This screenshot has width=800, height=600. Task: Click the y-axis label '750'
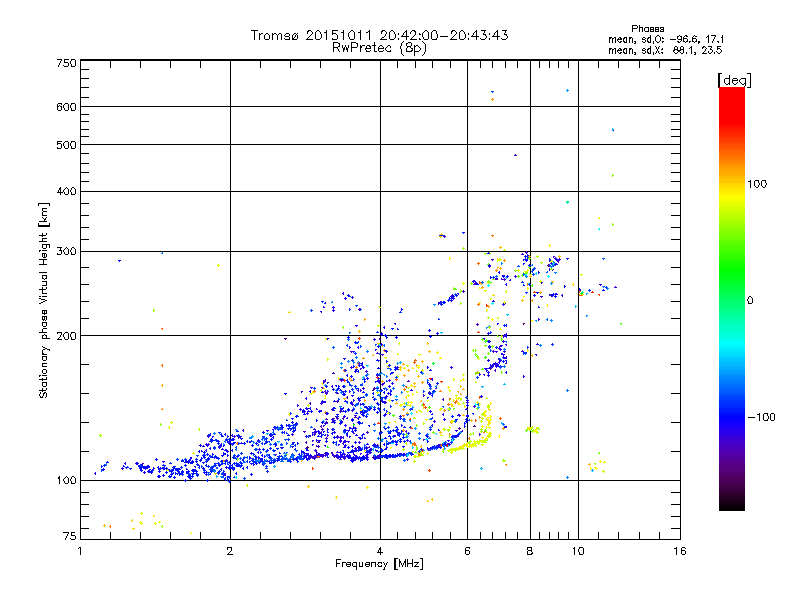coord(66,63)
